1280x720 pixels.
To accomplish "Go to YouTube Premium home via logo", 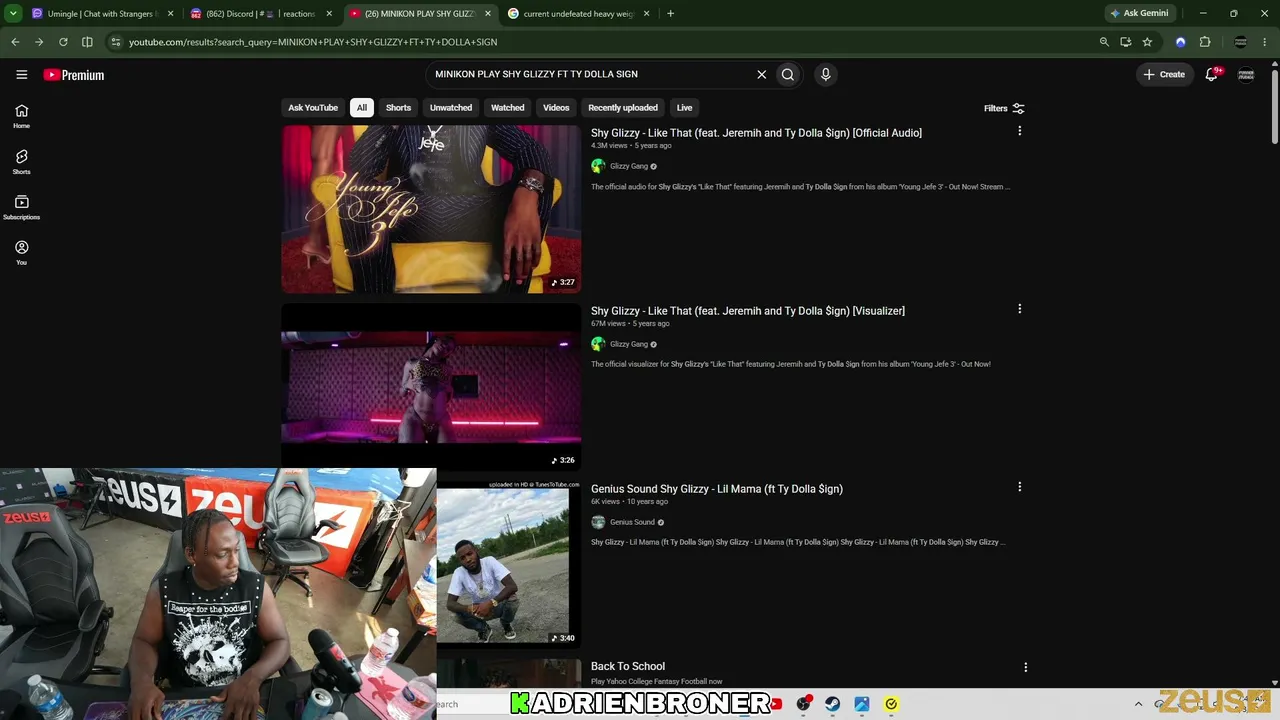I will pyautogui.click(x=74, y=75).
